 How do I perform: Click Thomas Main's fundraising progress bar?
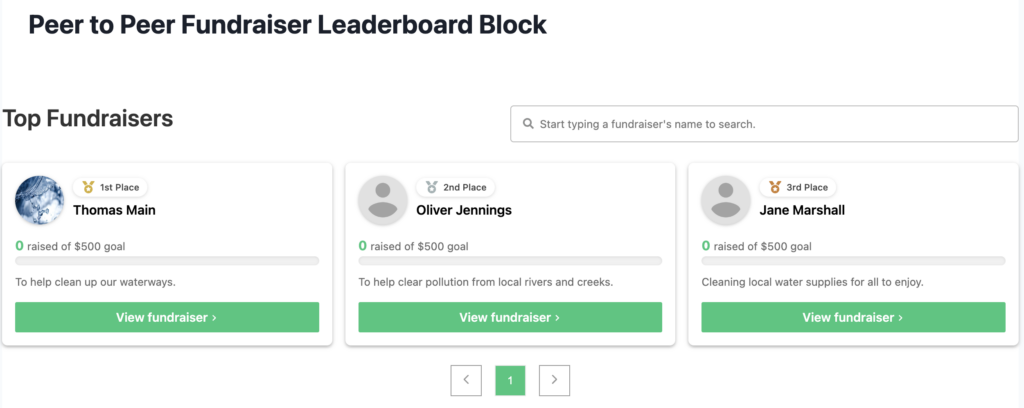pos(167,261)
